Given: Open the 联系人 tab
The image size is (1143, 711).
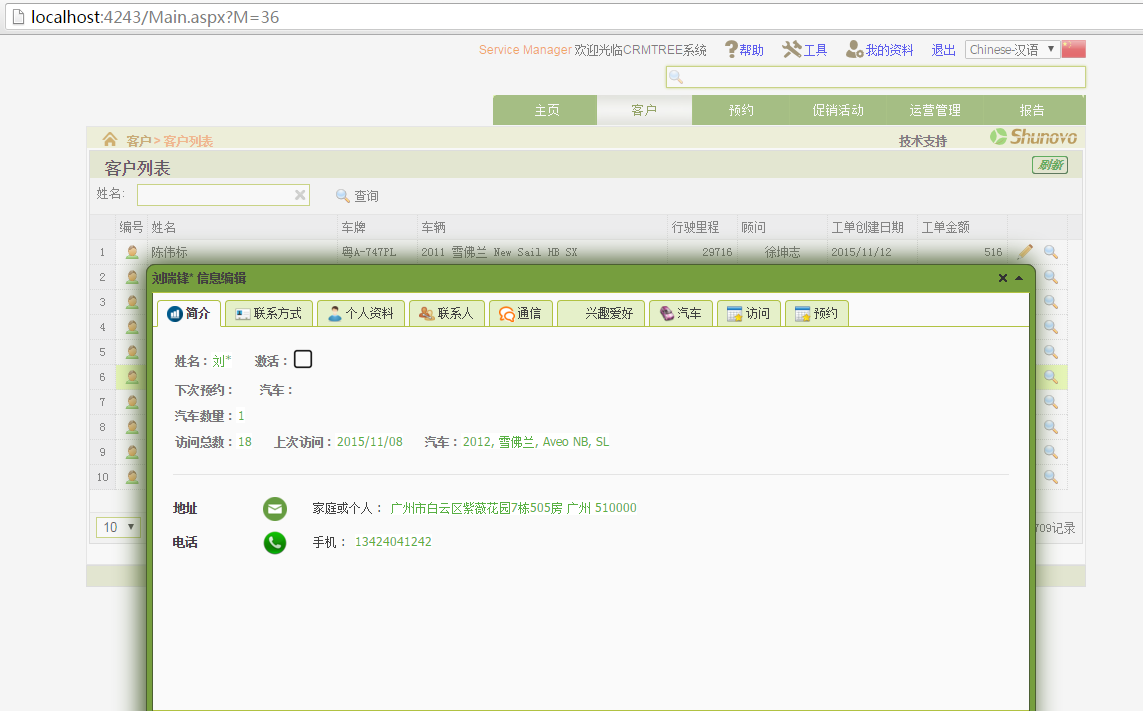Looking at the screenshot, I should 447,314.
